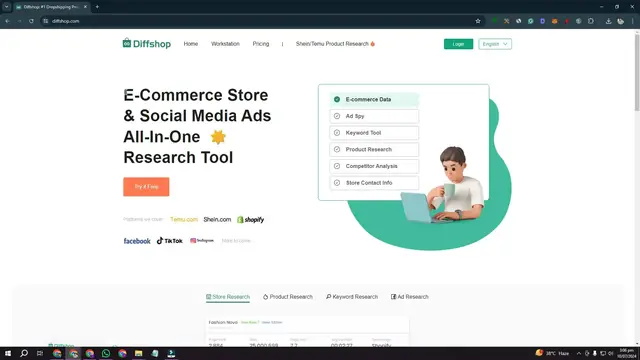
Task: Go to the Pricing page
Action: [261, 44]
